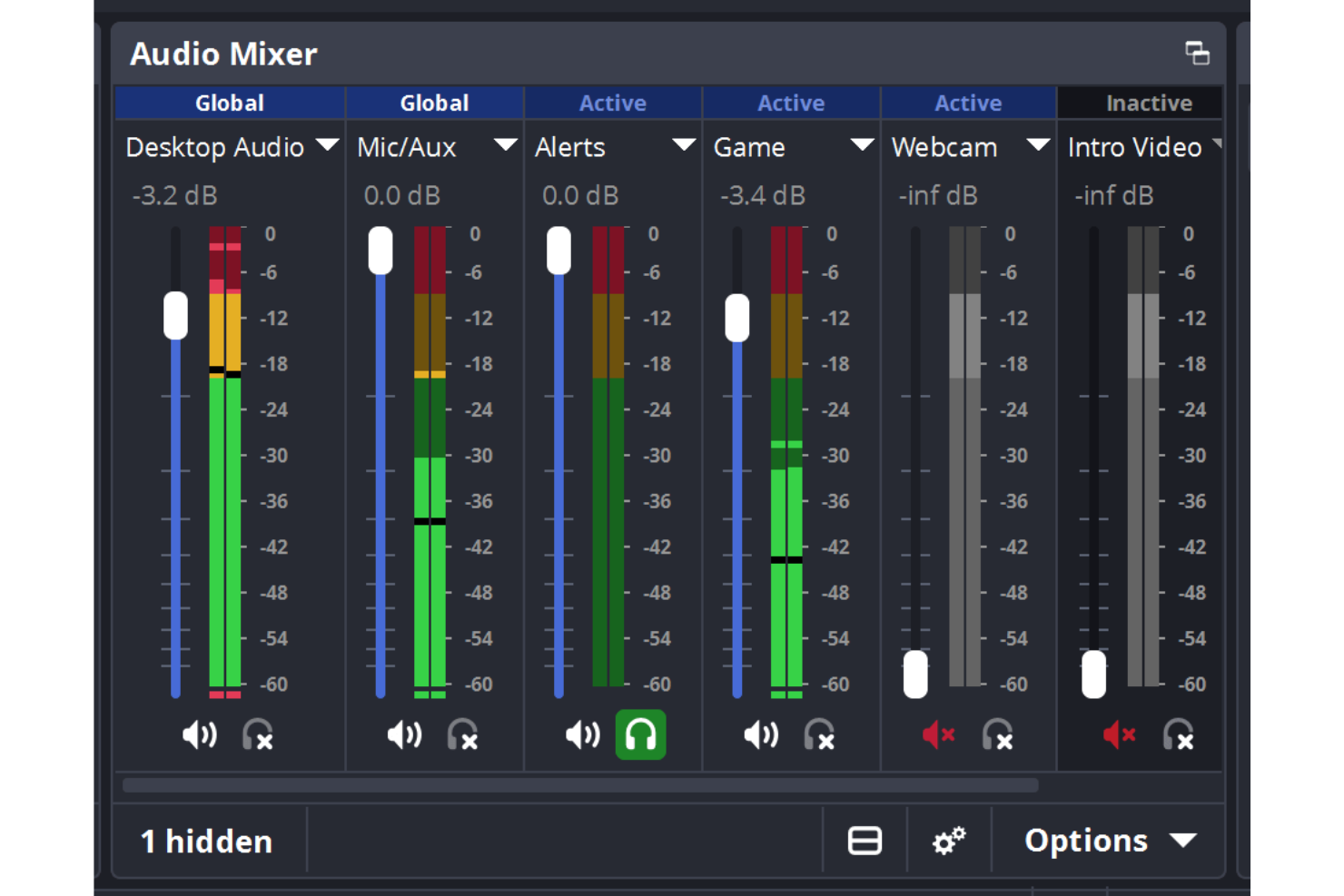Open the Desktop Audio source dropdown

(330, 146)
